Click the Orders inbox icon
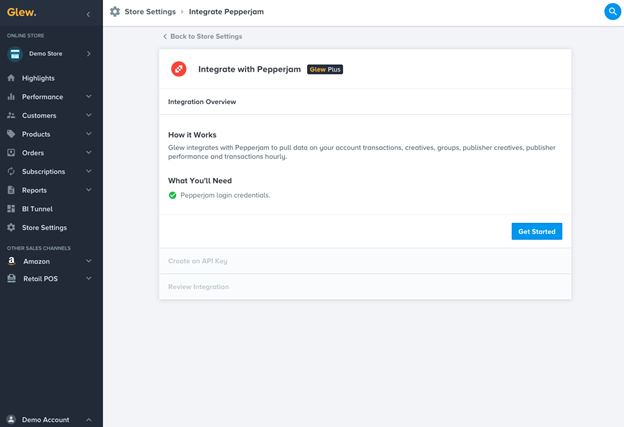The height and width of the screenshot is (427, 624). pyautogui.click(x=11, y=153)
